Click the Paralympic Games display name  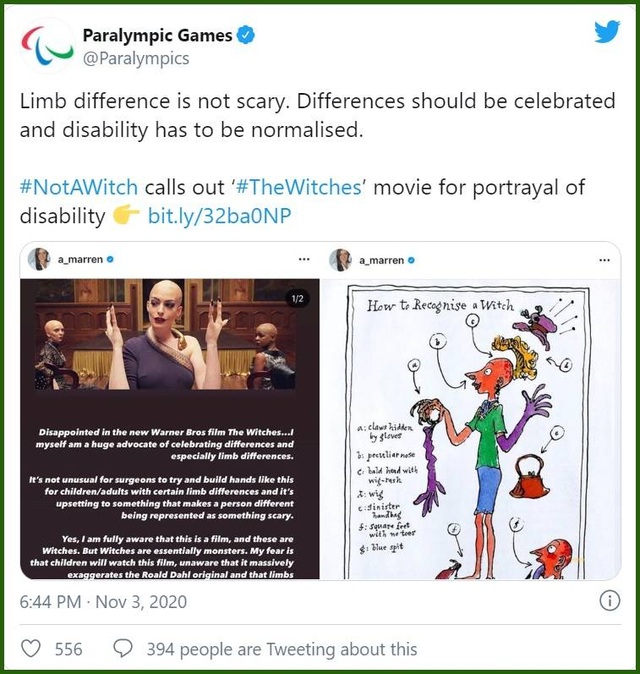click(157, 35)
